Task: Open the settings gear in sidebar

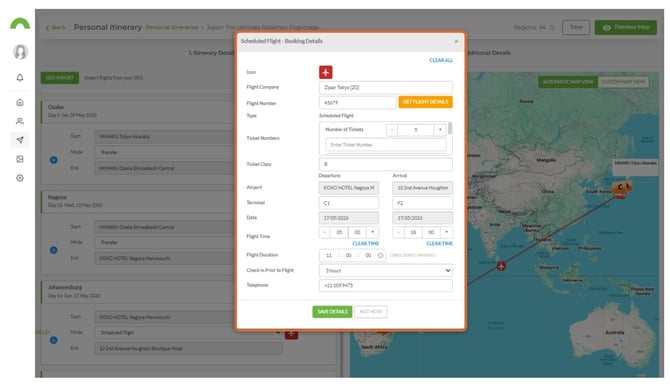Action: tap(20, 178)
